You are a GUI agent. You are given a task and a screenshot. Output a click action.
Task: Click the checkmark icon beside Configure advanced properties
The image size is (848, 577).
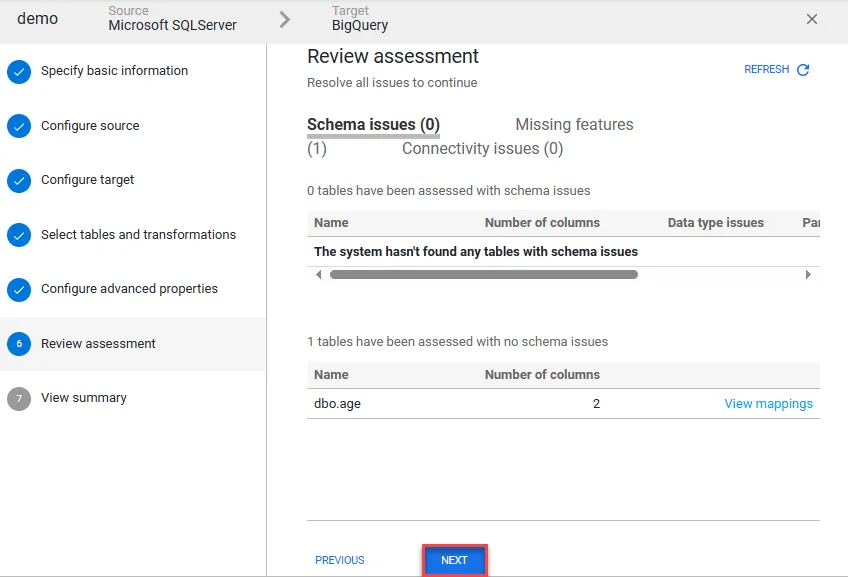tap(19, 289)
